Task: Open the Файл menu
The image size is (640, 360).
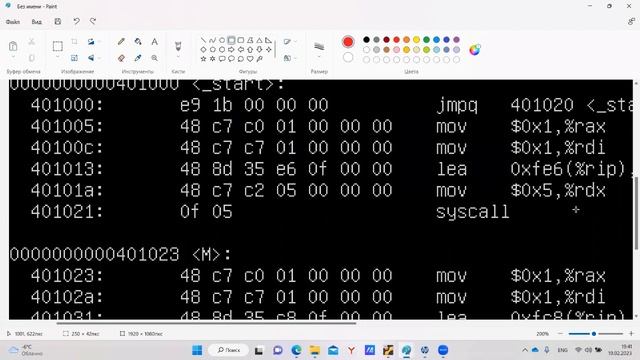Action: click(13, 22)
